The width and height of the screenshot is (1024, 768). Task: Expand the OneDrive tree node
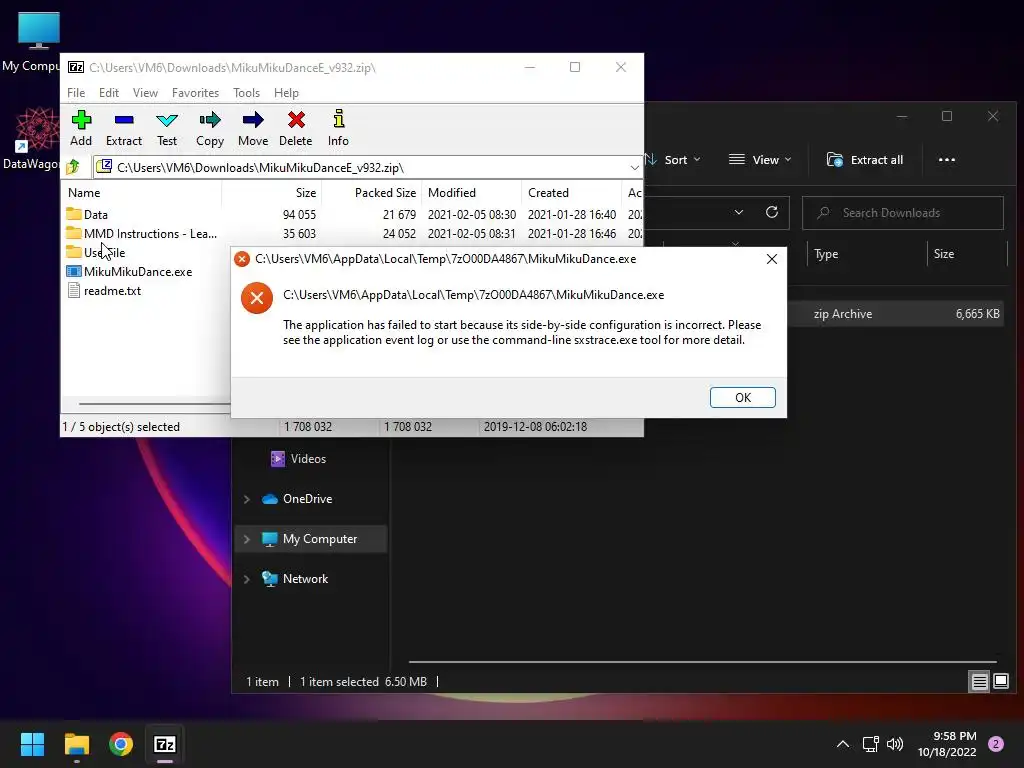[247, 499]
